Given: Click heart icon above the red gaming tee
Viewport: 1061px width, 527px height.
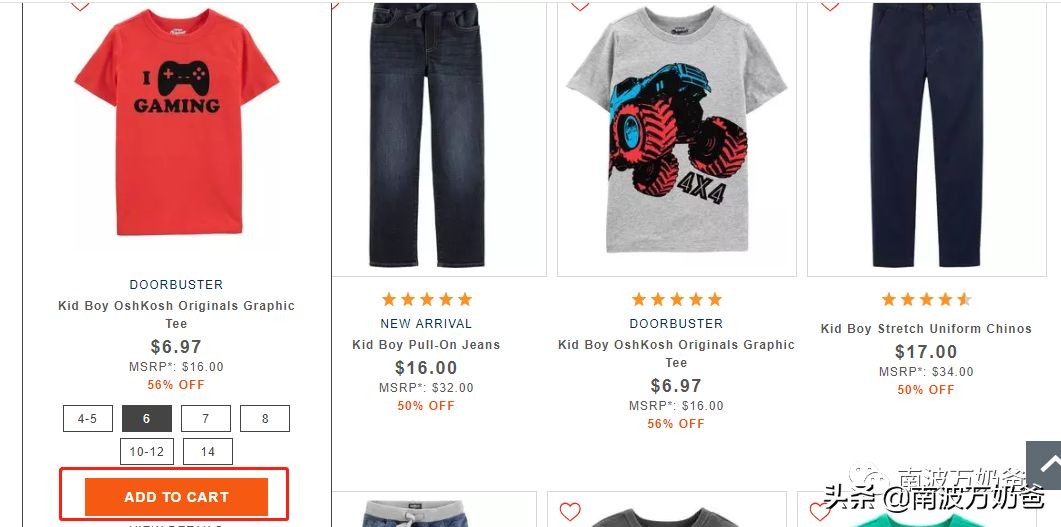Looking at the screenshot, I should pyautogui.click(x=80, y=6).
